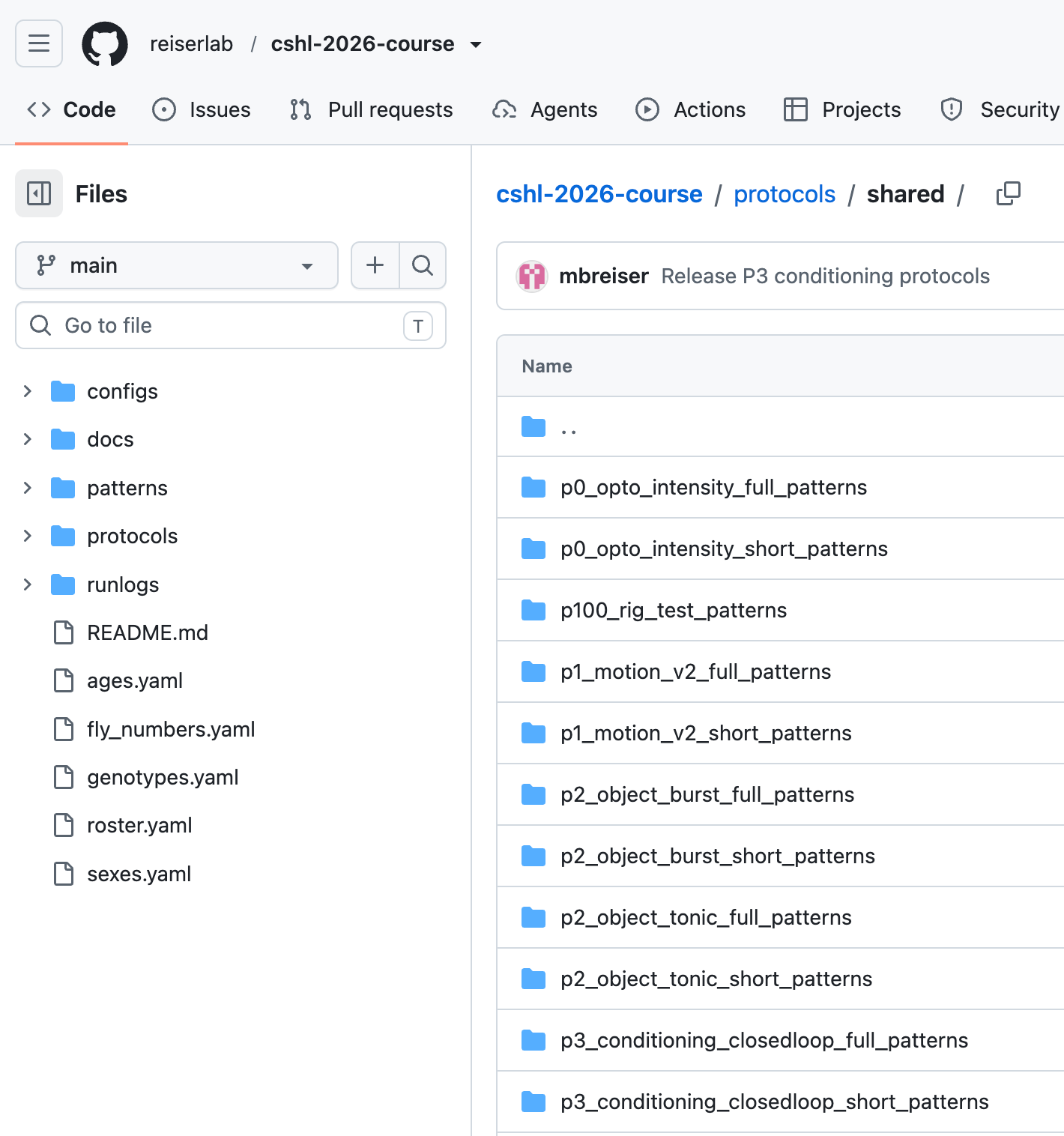The image size is (1064, 1136).
Task: Open mbreiser's avatar
Action: click(532, 276)
